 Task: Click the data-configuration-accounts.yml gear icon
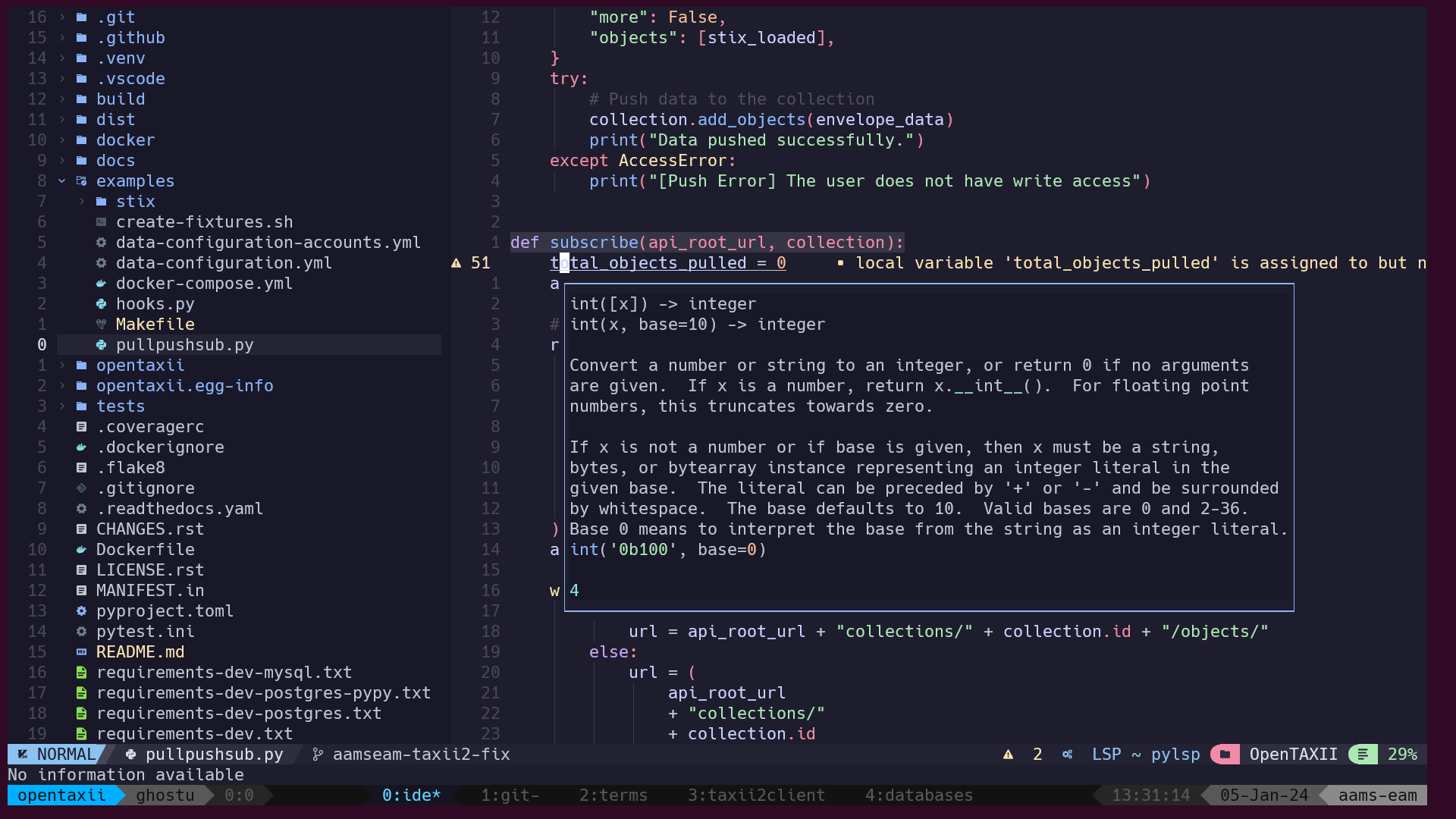[101, 243]
